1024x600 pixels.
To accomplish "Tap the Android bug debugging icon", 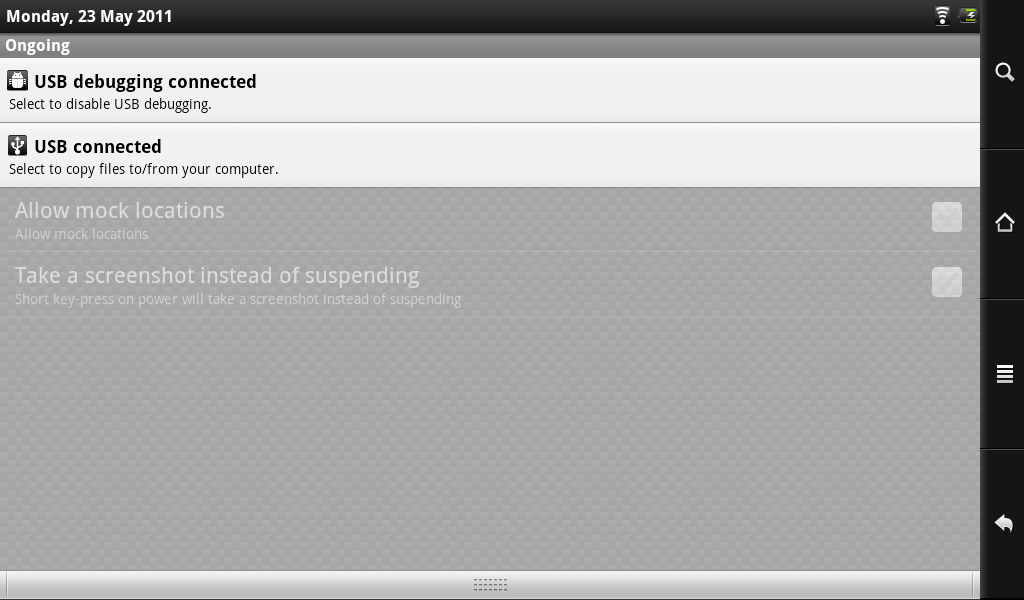I will pos(17,80).
